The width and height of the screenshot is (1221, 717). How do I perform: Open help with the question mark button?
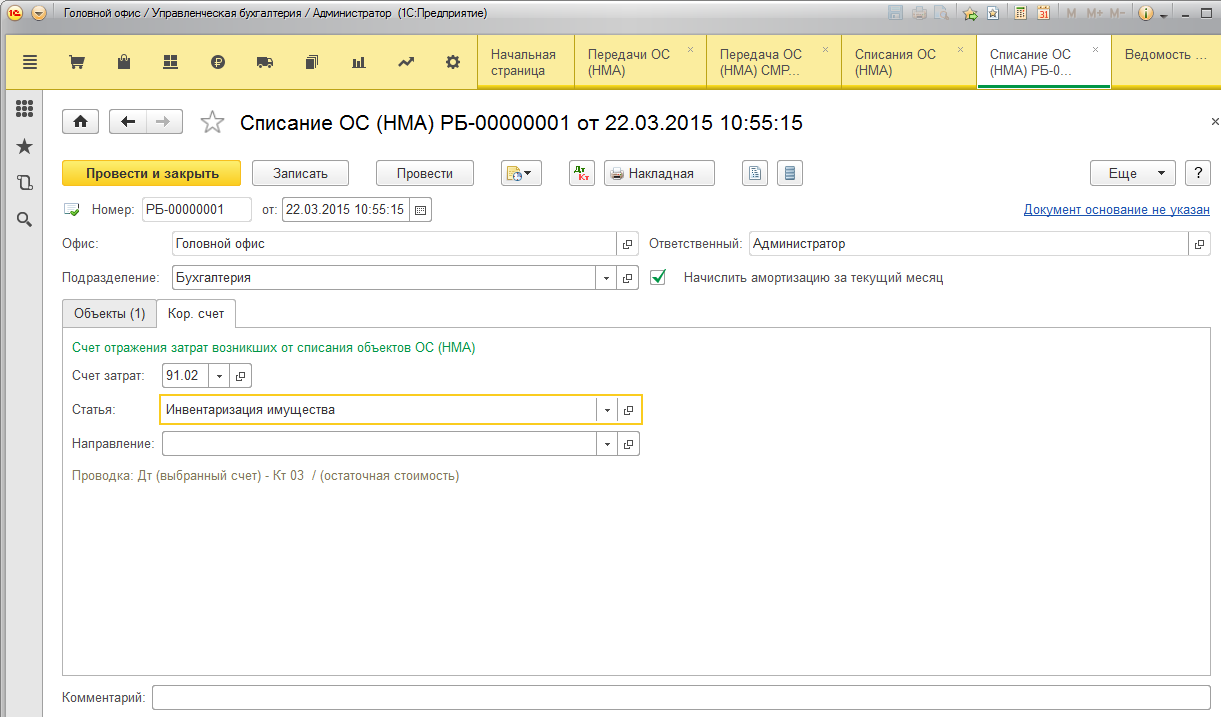tap(1197, 173)
